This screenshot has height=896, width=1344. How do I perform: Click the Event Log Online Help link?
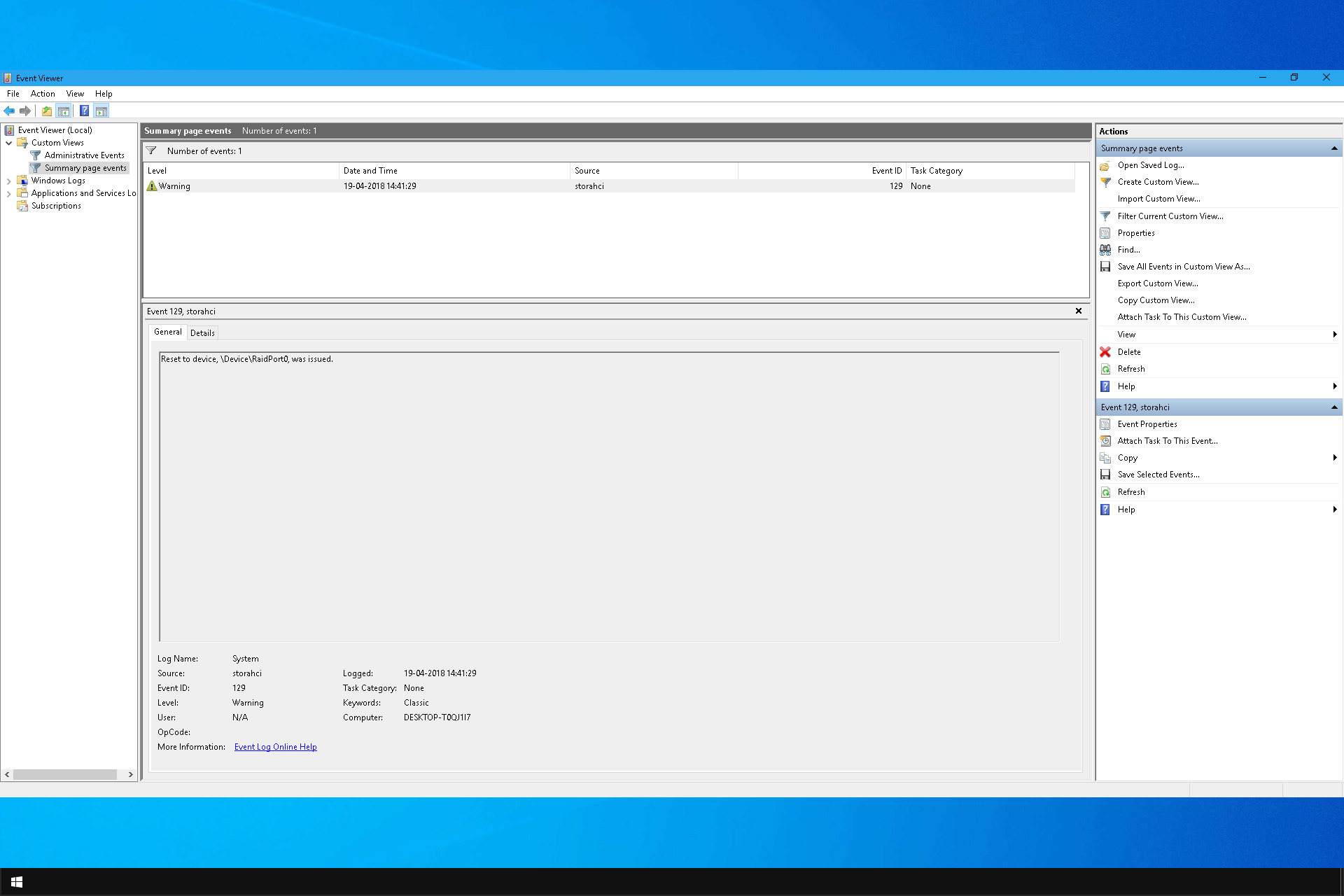click(x=275, y=747)
